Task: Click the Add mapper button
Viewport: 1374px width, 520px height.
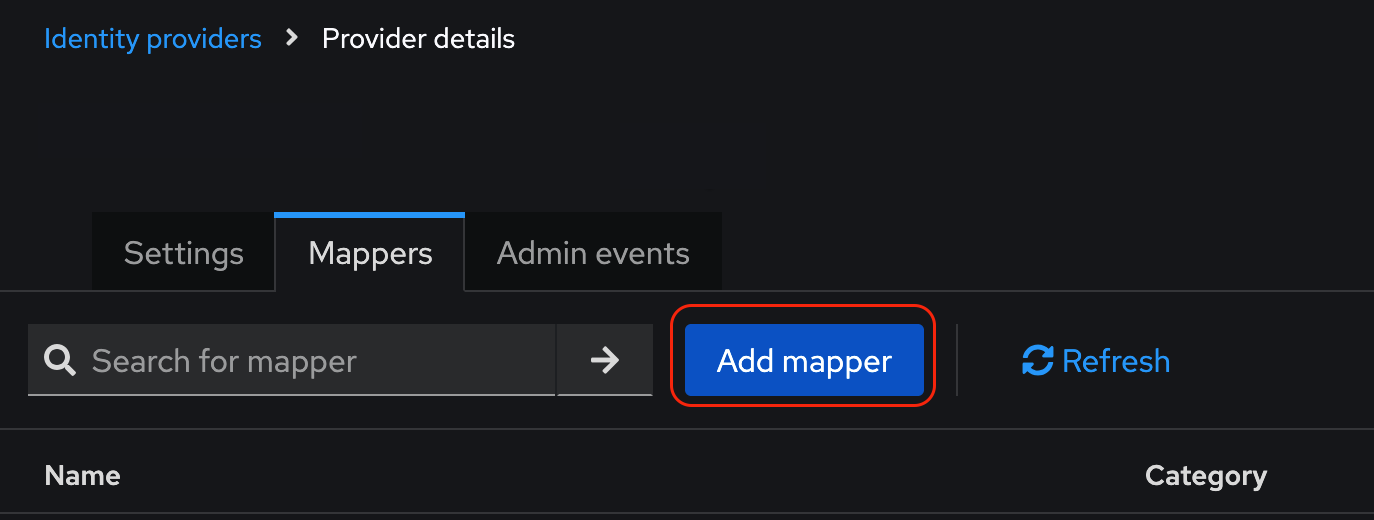Action: (804, 360)
